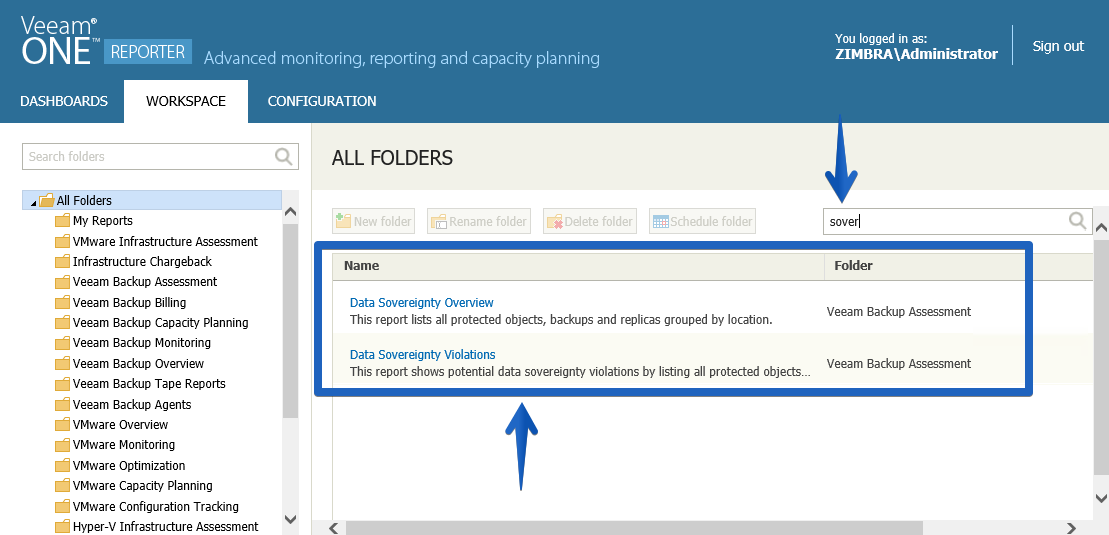1109x535 pixels.
Task: Click the Veeam ONE Reporter logo
Action: point(106,42)
